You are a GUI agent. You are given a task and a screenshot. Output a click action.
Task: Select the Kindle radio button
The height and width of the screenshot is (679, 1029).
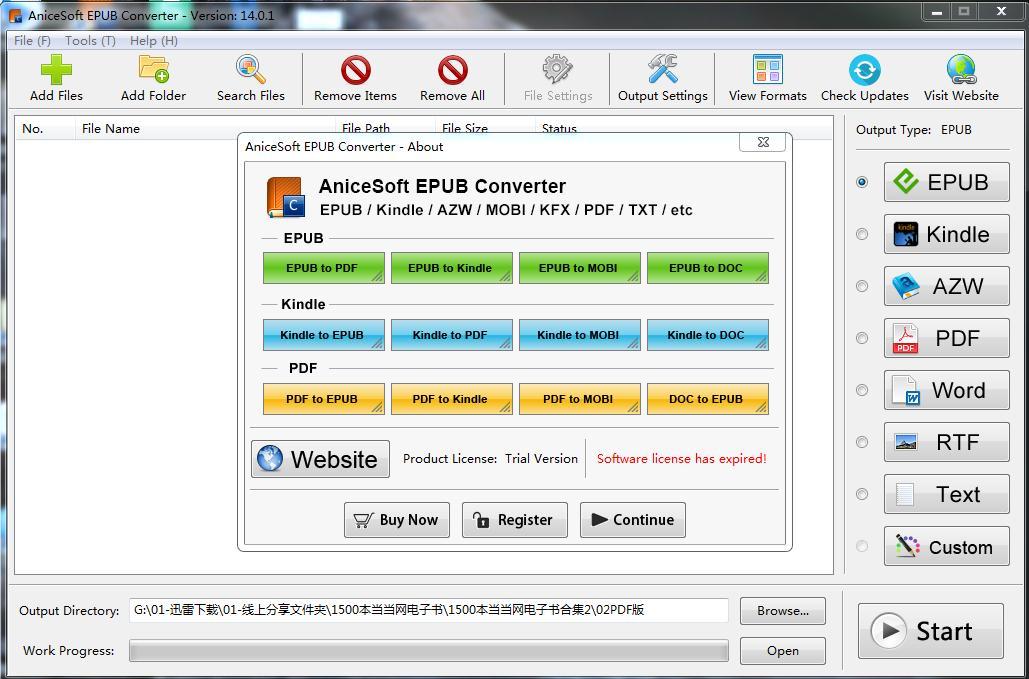[x=862, y=234]
